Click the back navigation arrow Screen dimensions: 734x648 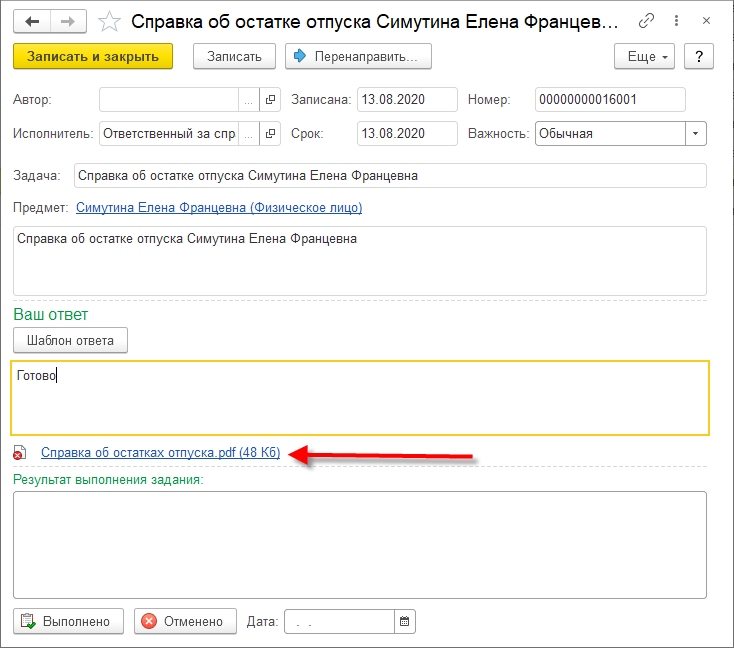click(x=32, y=20)
